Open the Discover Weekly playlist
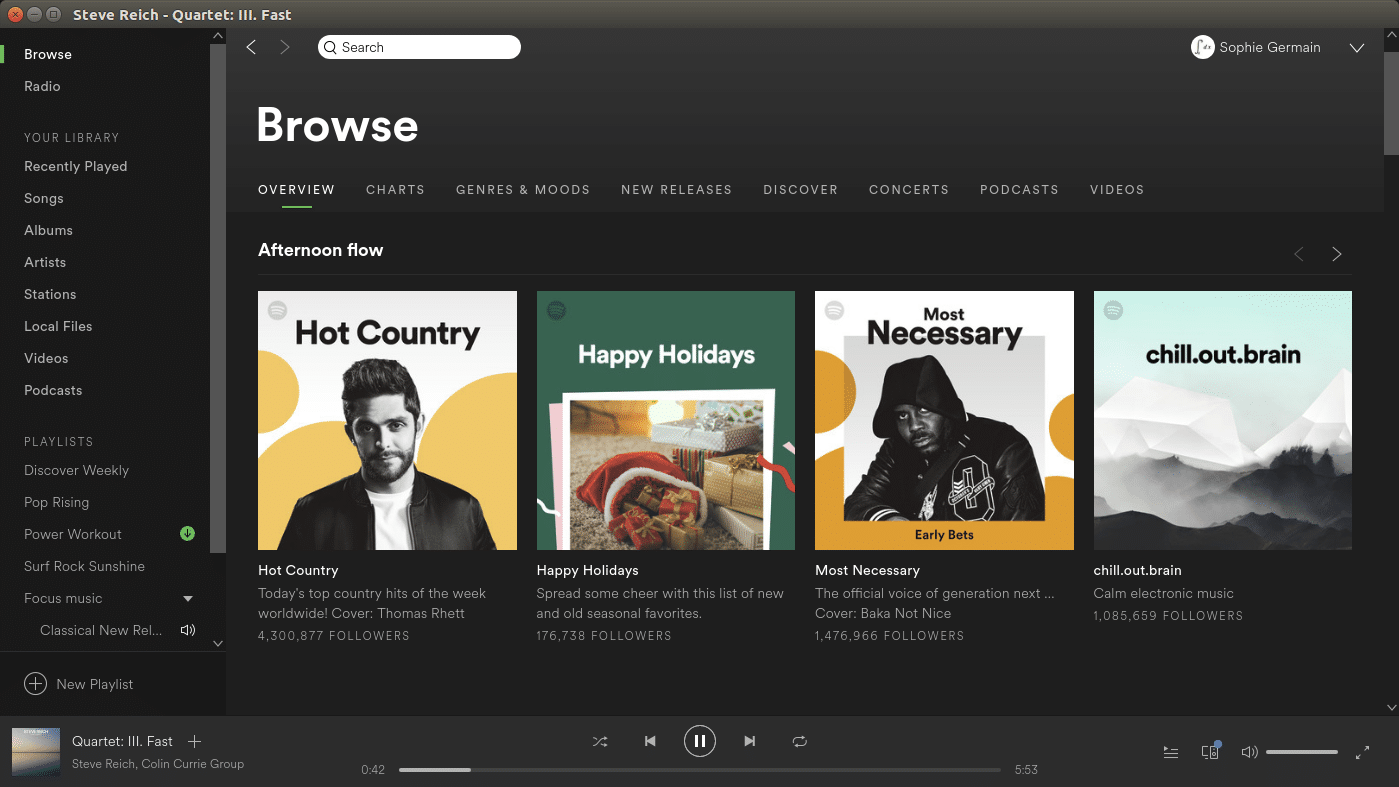 (76, 470)
